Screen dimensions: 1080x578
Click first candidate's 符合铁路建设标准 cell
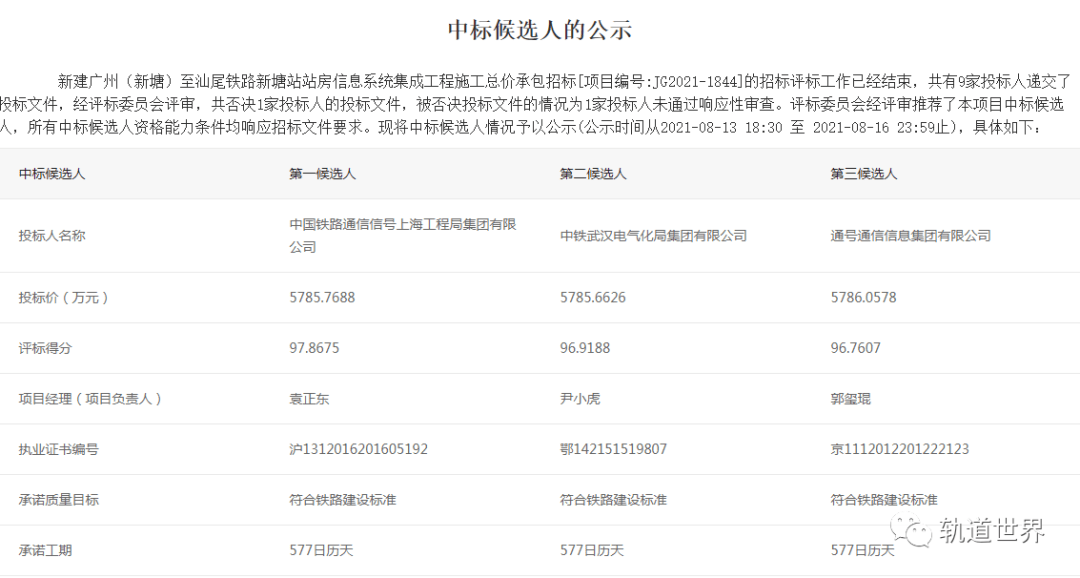(343, 500)
